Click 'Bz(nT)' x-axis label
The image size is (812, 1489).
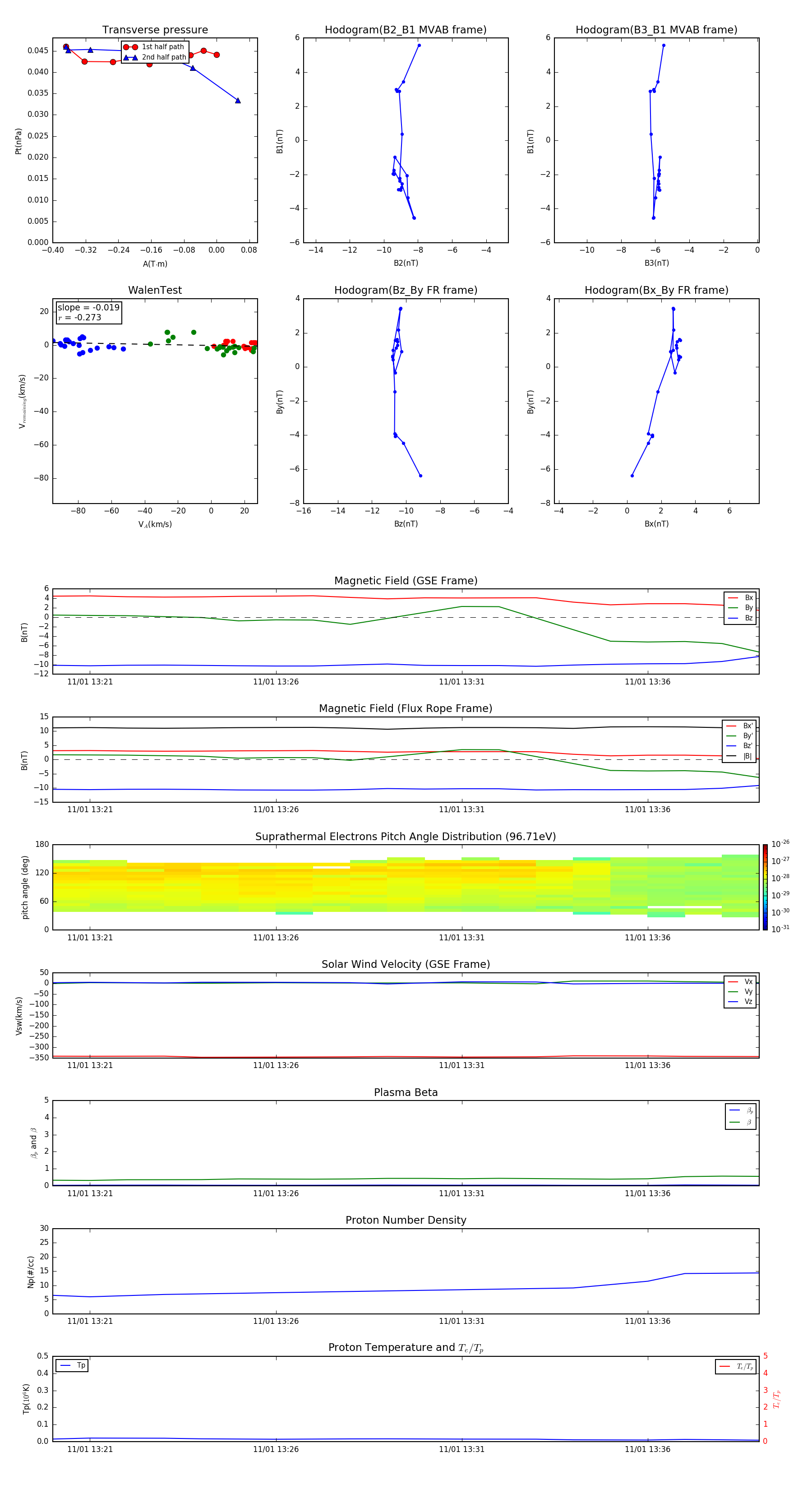406,524
